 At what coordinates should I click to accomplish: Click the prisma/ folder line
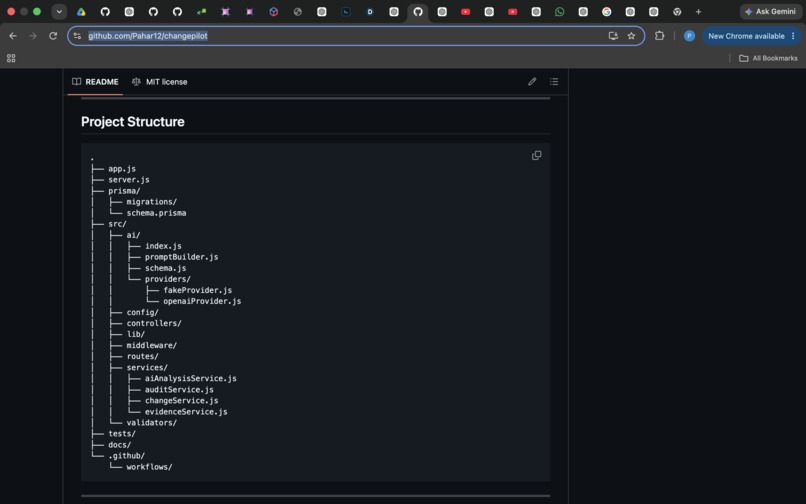tap(124, 191)
